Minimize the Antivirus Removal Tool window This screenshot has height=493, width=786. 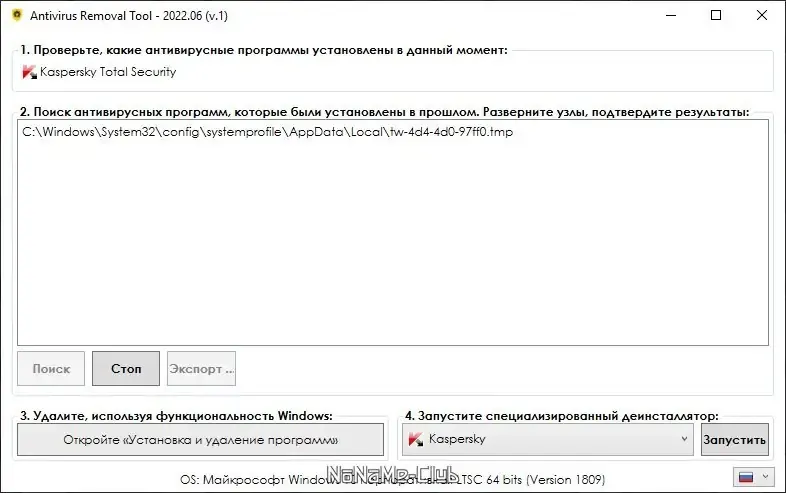671,16
